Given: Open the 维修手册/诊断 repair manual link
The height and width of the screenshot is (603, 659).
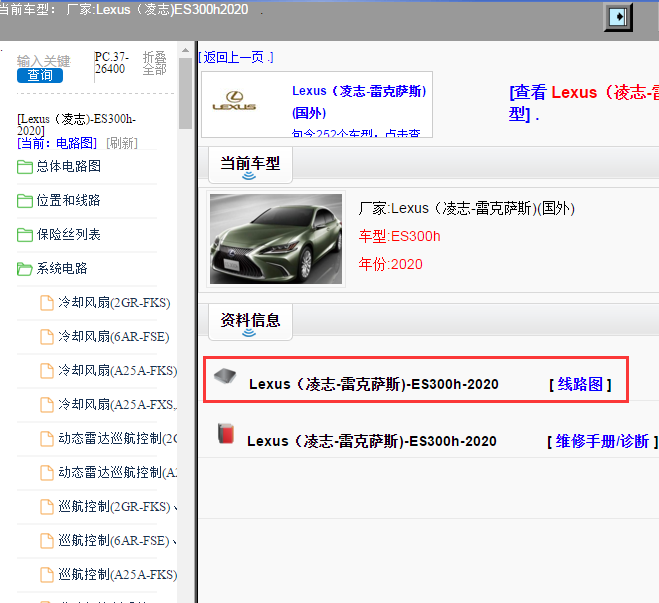Looking at the screenshot, I should coord(602,441).
